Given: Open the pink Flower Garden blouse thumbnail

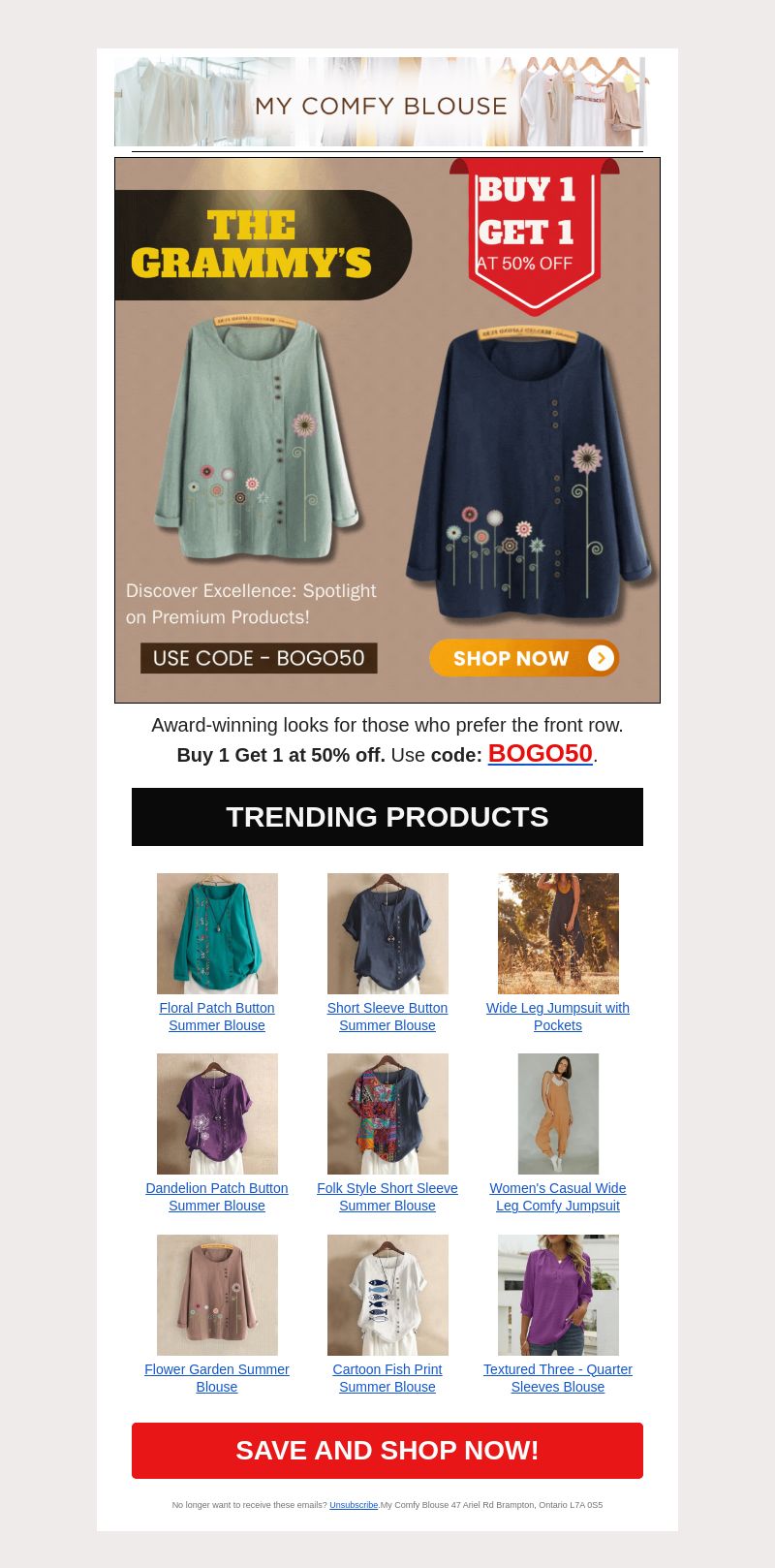Looking at the screenshot, I should 217,1295.
